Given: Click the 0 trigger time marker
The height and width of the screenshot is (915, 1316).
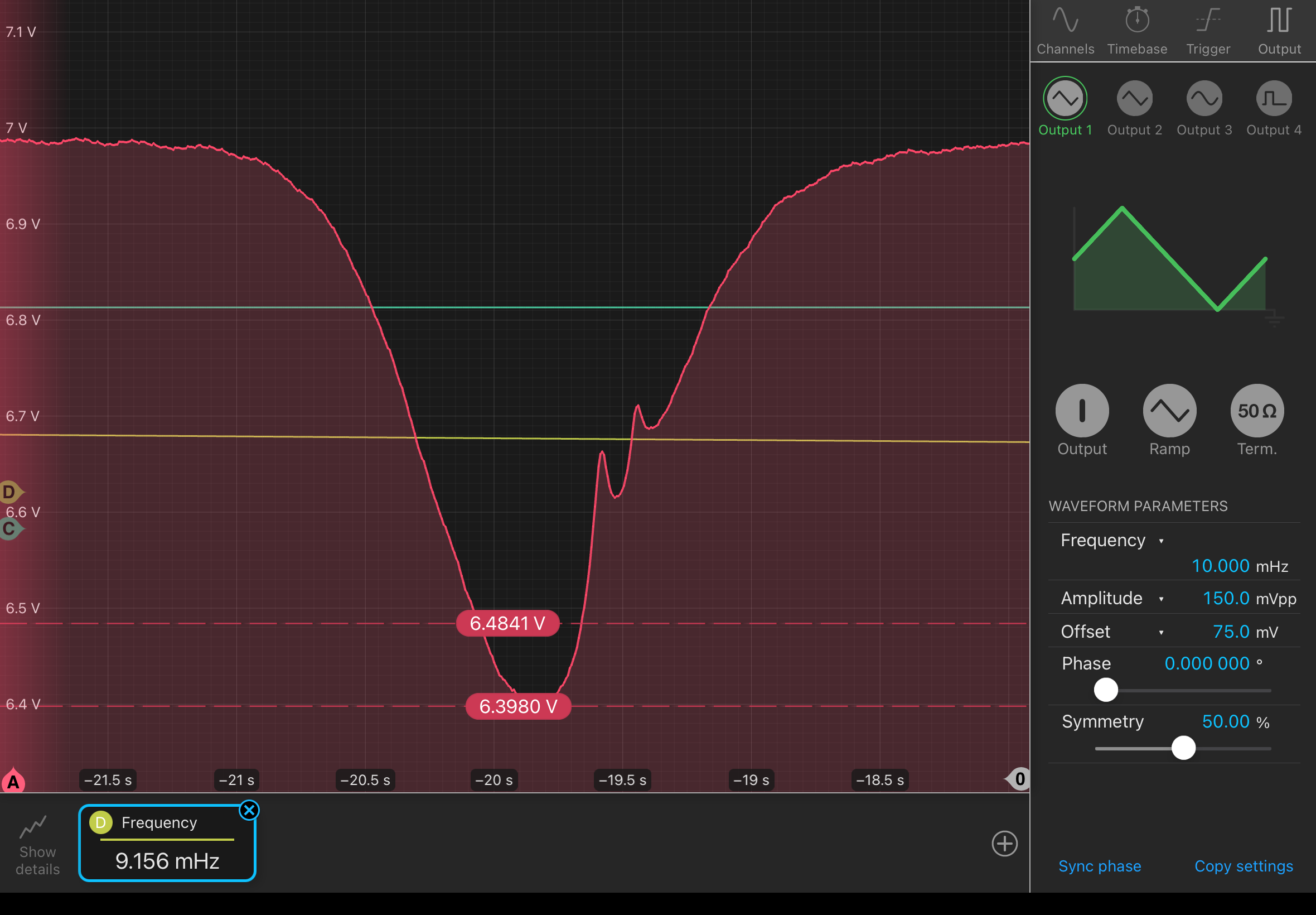Looking at the screenshot, I should click(1018, 778).
